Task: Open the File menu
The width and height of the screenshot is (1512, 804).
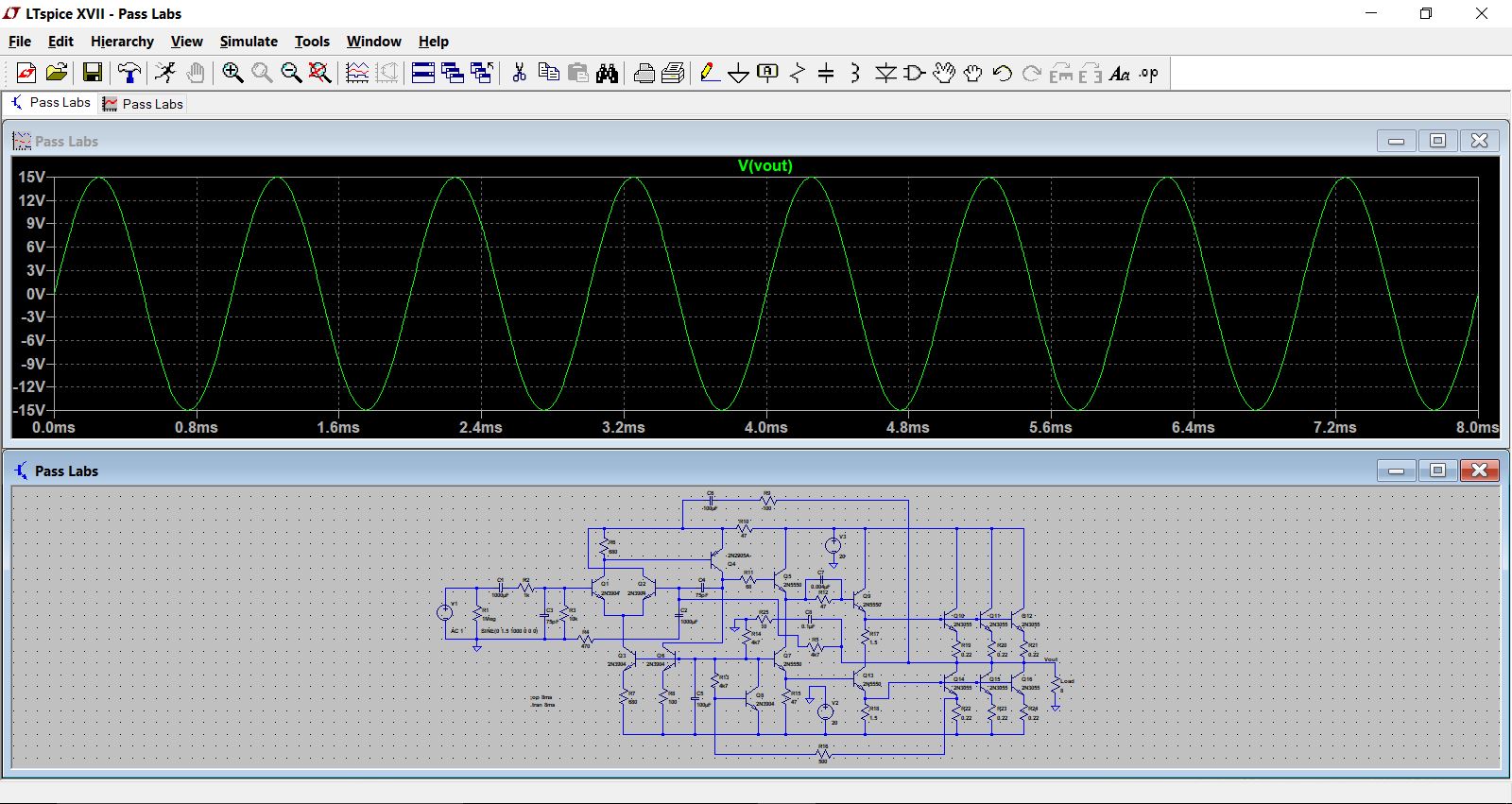Action: pos(20,42)
